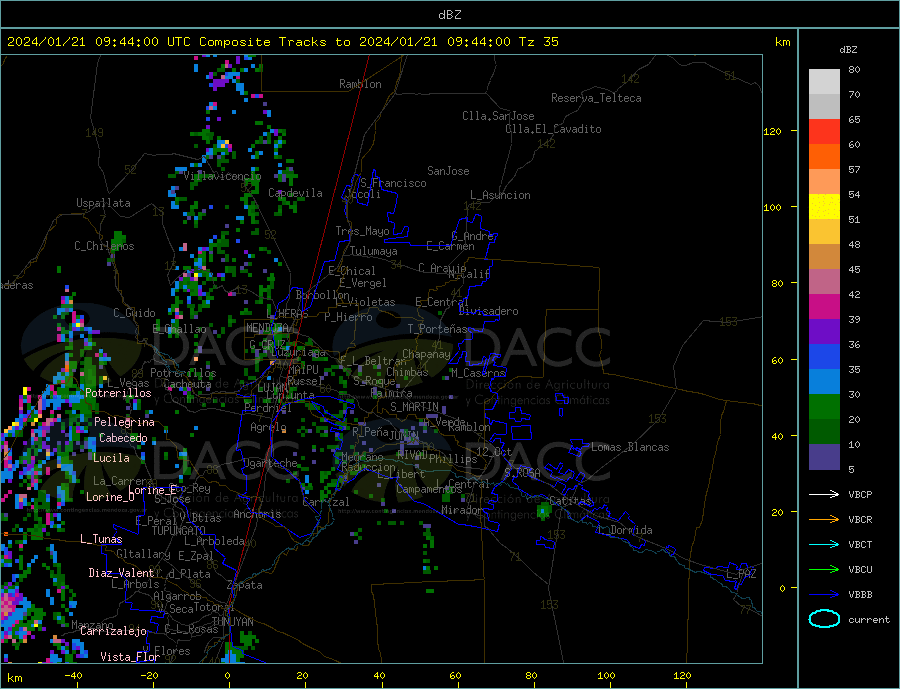Click the 'Divisadero' map label

(x=488, y=311)
